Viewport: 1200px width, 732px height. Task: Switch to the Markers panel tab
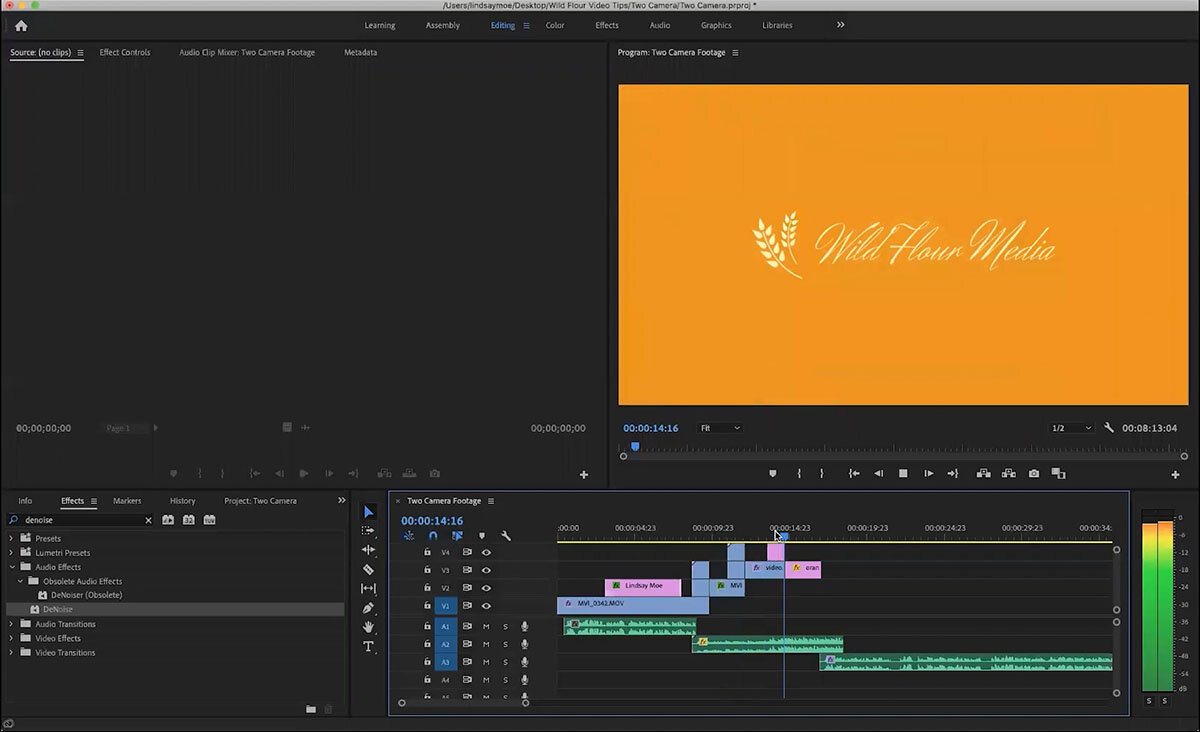(x=127, y=500)
